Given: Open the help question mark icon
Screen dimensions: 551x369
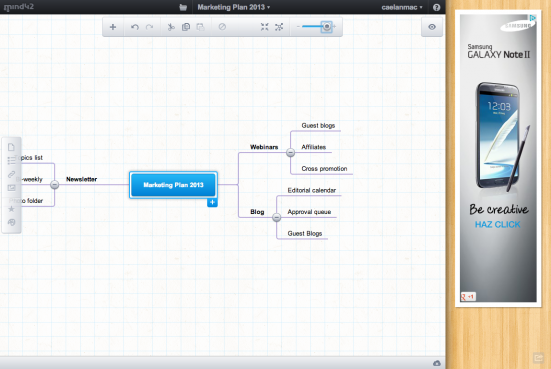Looking at the screenshot, I should (436, 7).
